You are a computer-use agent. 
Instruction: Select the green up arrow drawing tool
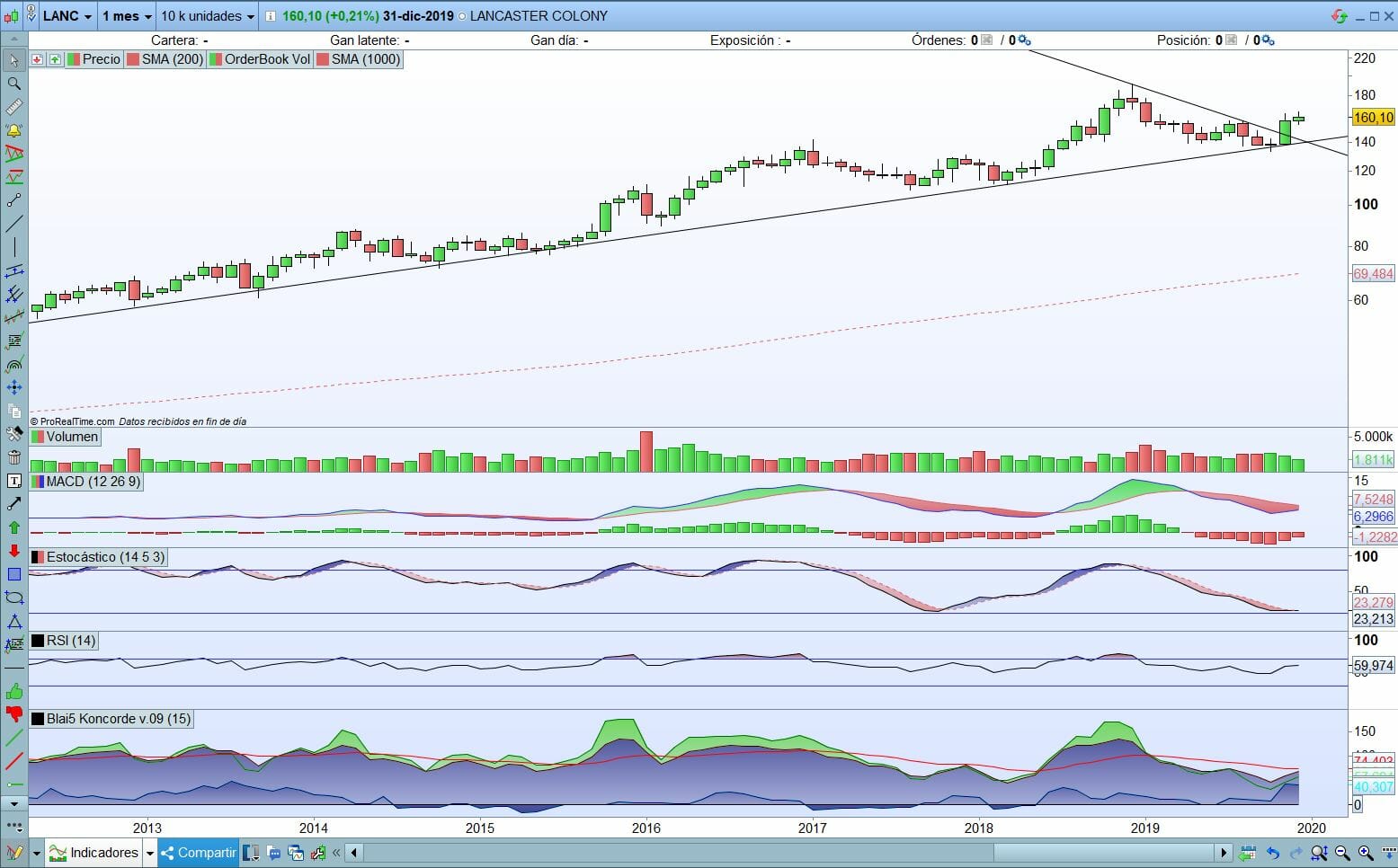(x=13, y=527)
